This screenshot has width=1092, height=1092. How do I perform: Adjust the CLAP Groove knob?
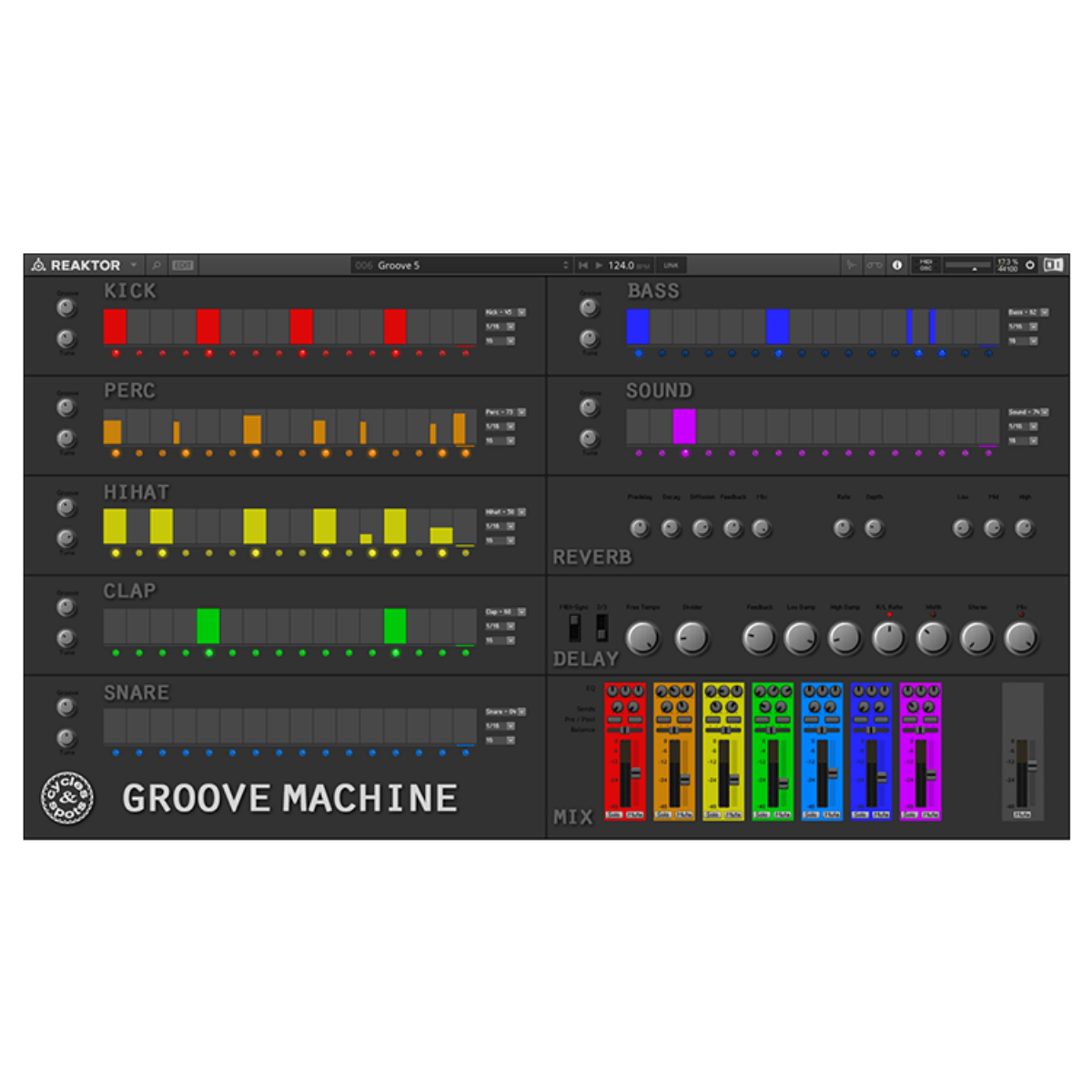tap(66, 607)
